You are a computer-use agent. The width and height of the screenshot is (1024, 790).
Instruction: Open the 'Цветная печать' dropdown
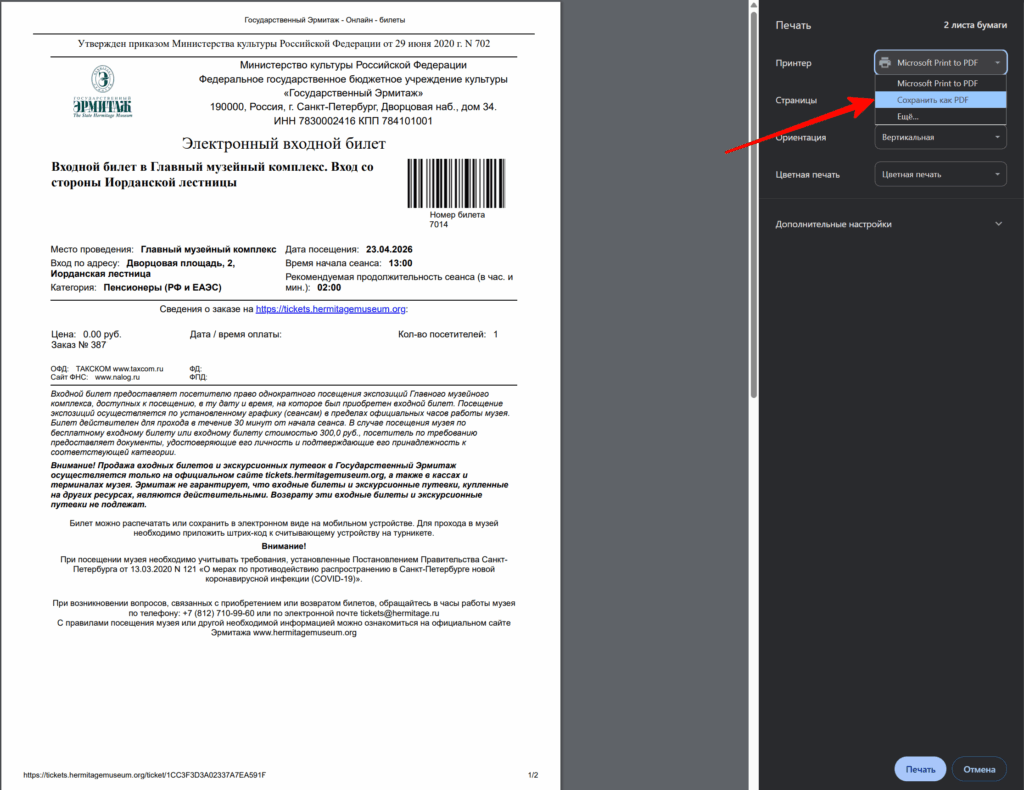pyautogui.click(x=940, y=174)
